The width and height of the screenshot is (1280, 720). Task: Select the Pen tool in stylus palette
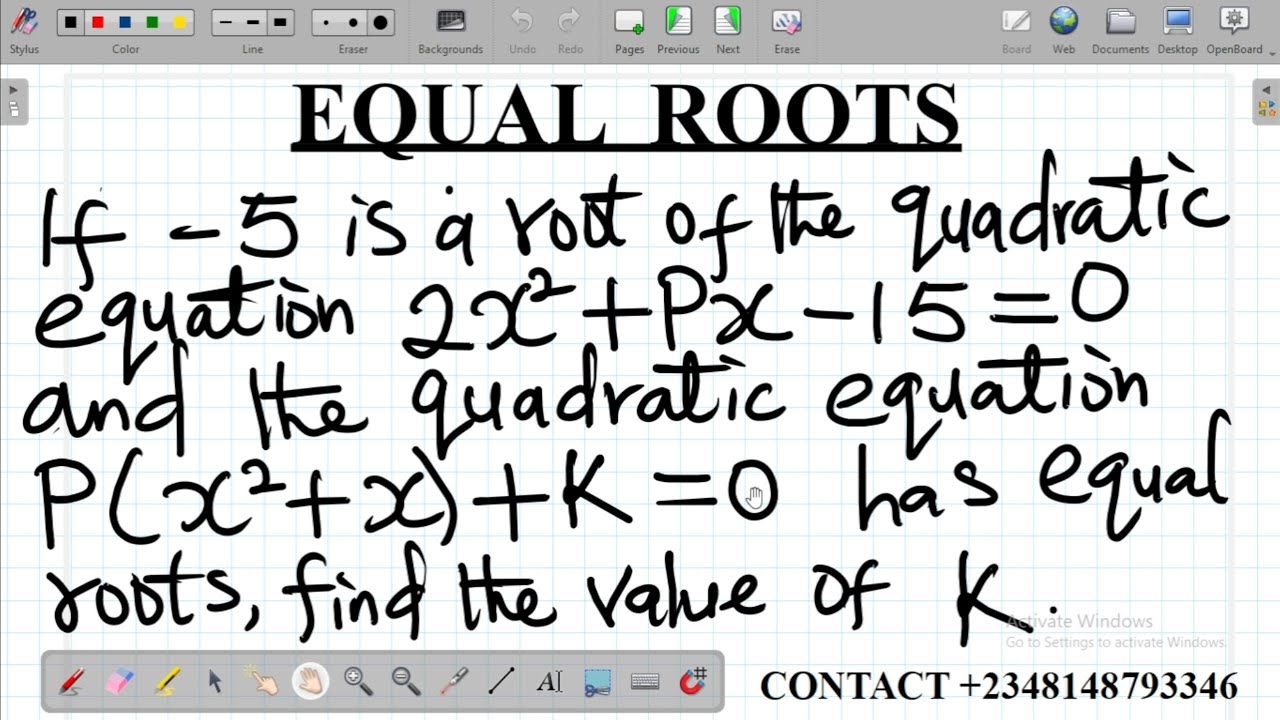72,682
